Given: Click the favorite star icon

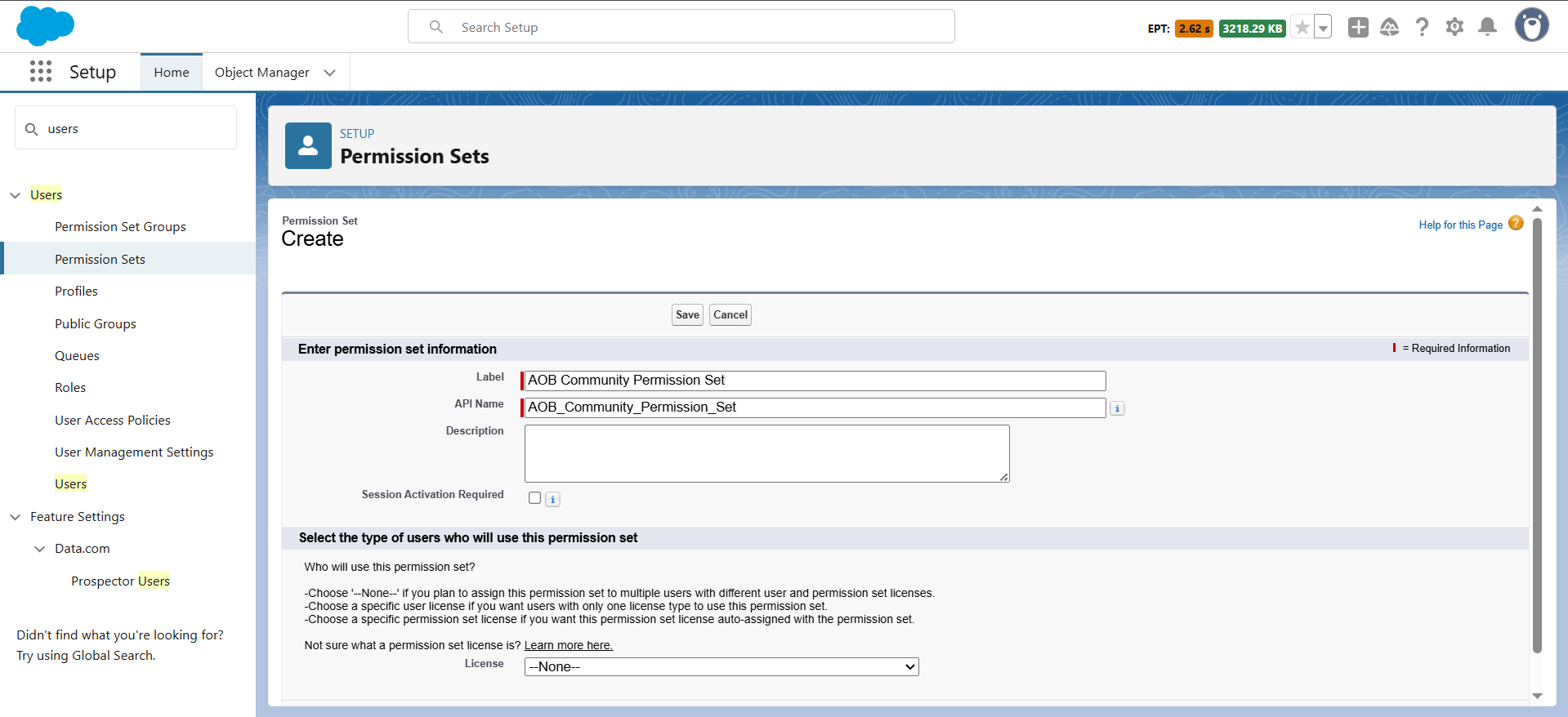Looking at the screenshot, I should (1302, 28).
